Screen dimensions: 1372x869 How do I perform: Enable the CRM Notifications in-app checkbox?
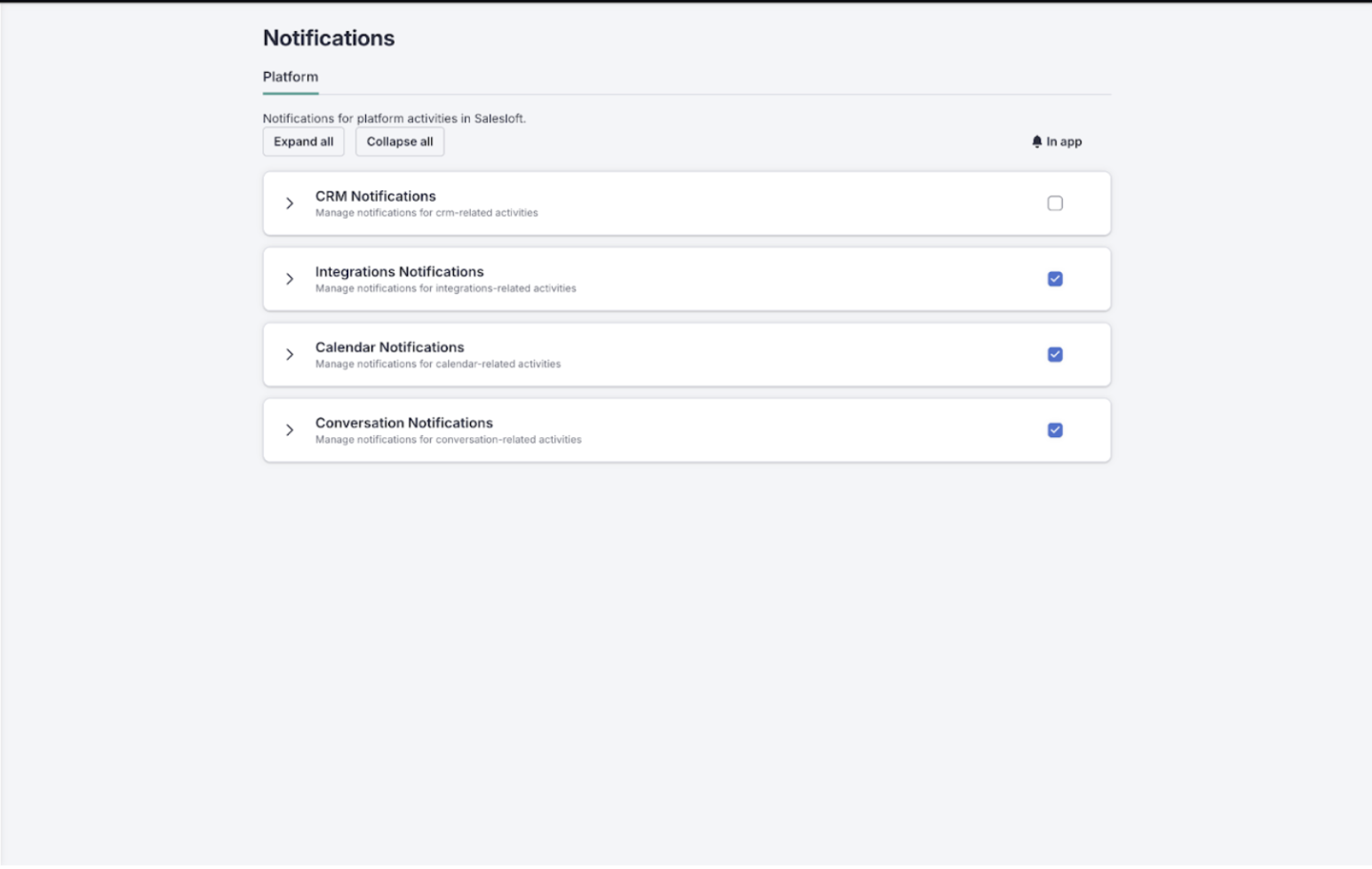(1055, 203)
